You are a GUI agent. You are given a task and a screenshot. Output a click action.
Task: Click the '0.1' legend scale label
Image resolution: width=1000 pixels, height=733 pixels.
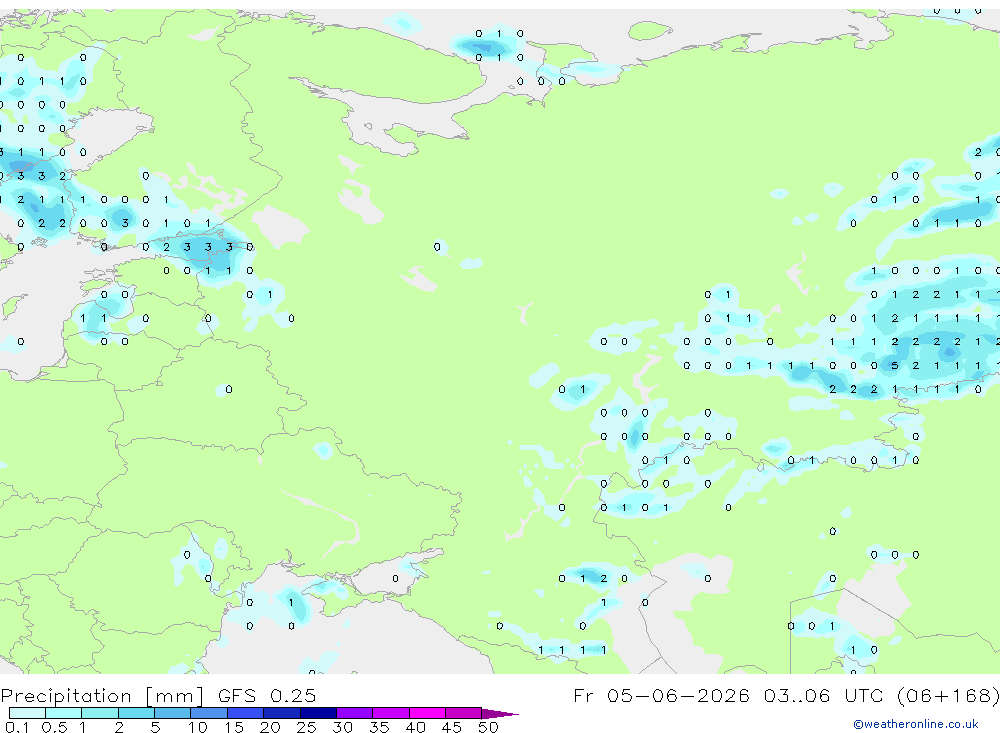point(17,727)
